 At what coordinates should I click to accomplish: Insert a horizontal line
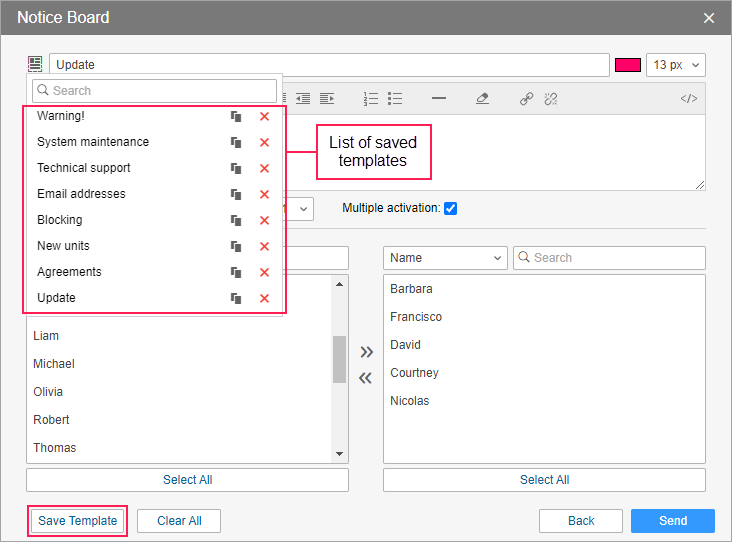click(438, 98)
